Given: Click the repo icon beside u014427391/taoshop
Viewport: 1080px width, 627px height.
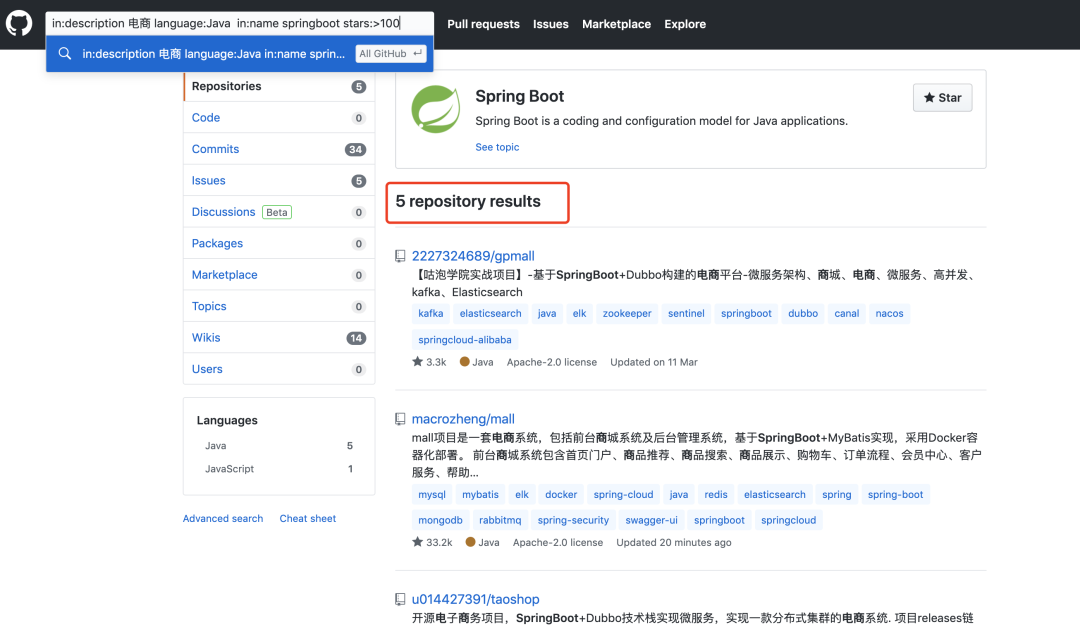Looking at the screenshot, I should pos(400,599).
